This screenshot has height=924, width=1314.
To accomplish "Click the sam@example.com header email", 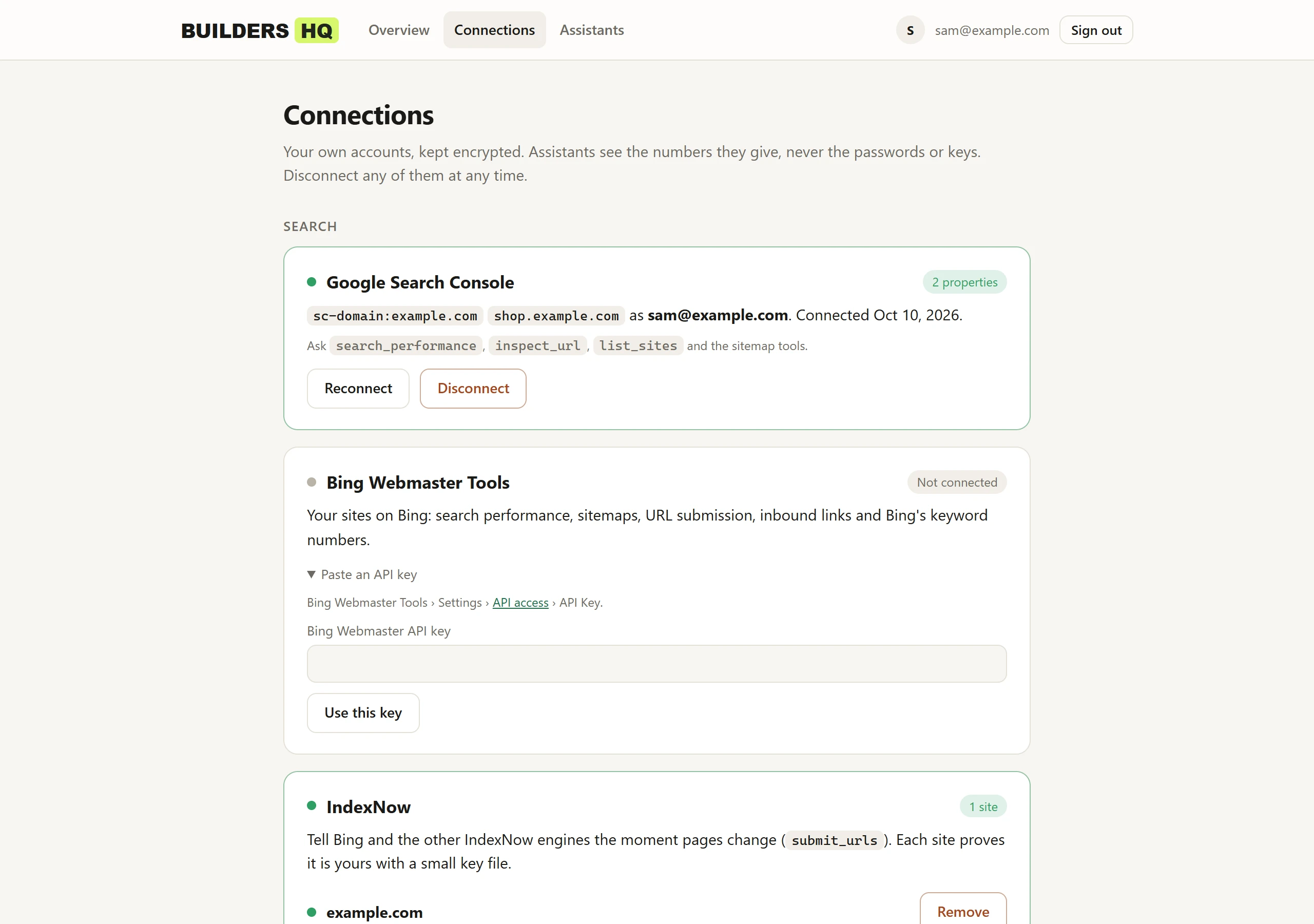I will [x=992, y=30].
